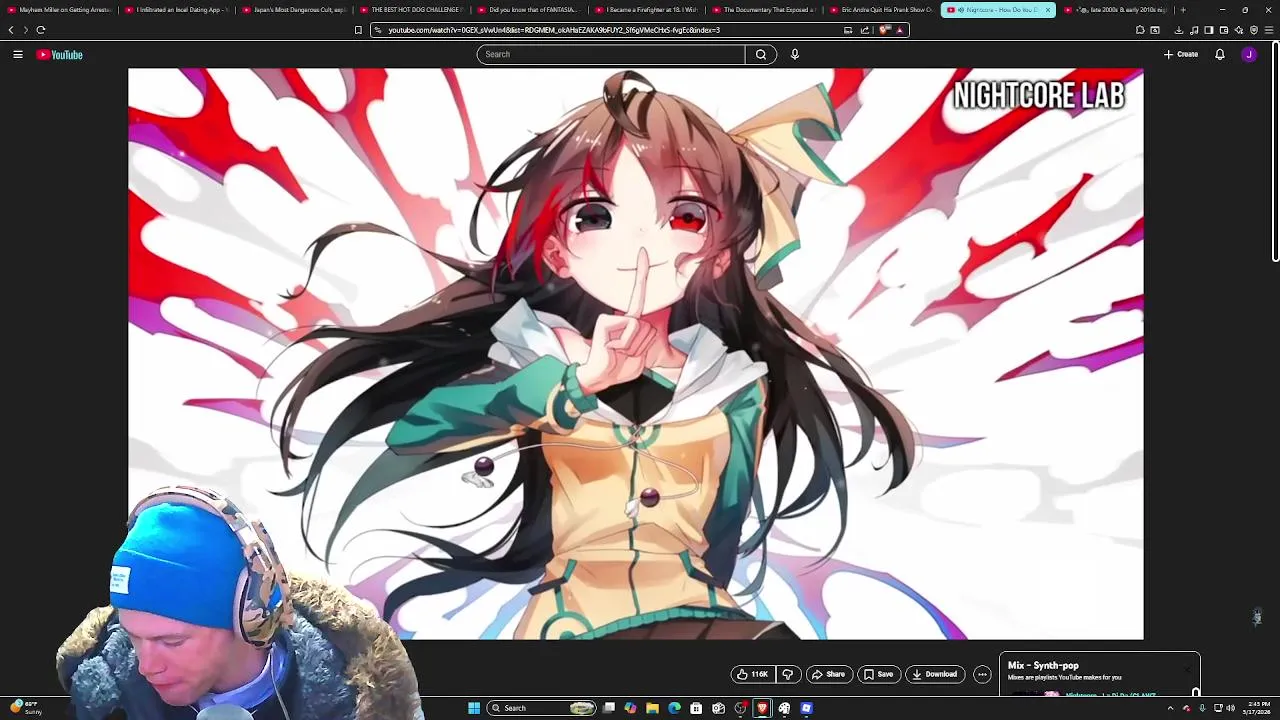1280x720 pixels.
Task: Click the Mix - Synth-pop playlist title
Action: tap(1043, 665)
